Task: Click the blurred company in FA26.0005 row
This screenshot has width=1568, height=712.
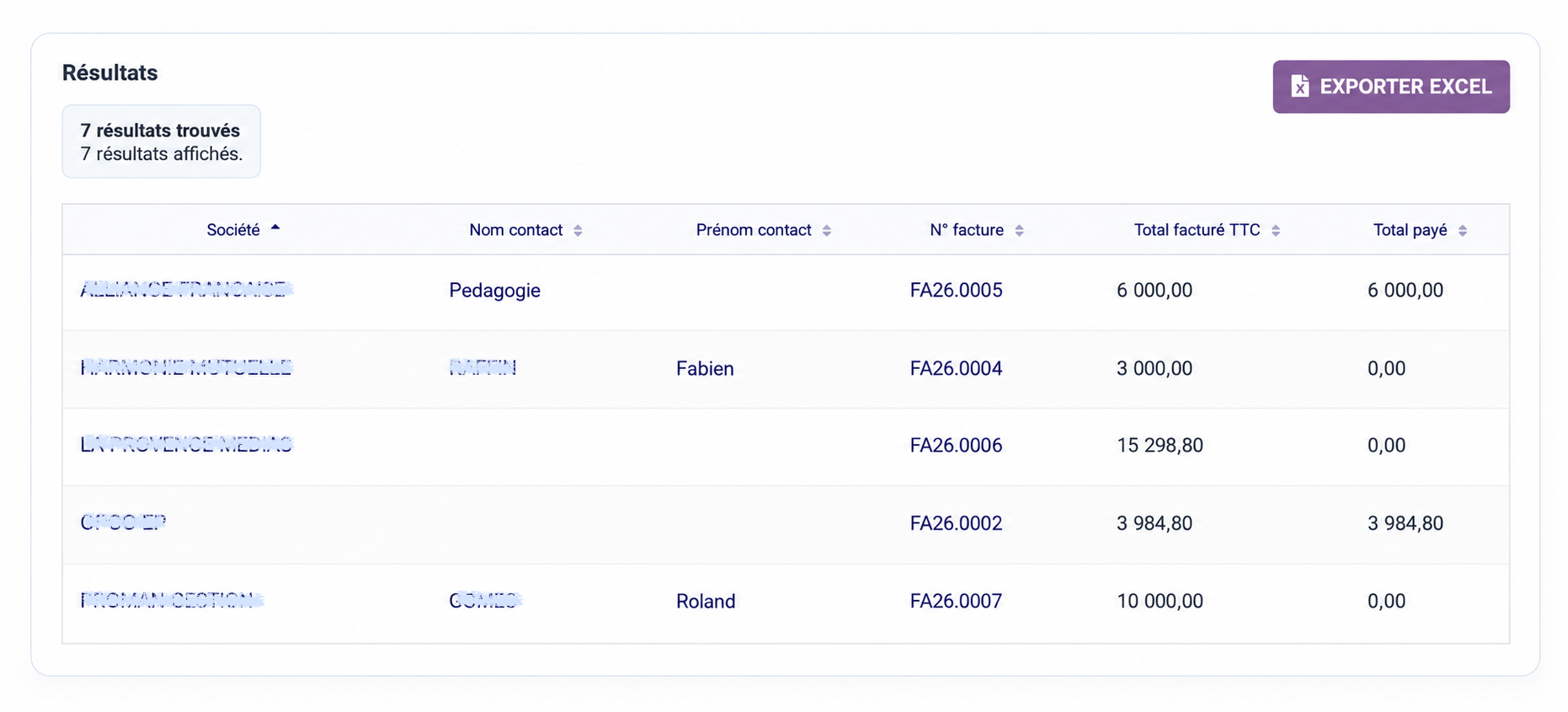Action: (x=186, y=290)
